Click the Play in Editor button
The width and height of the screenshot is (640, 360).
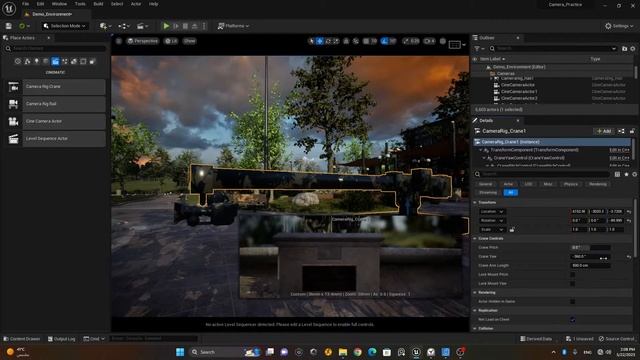coord(166,26)
